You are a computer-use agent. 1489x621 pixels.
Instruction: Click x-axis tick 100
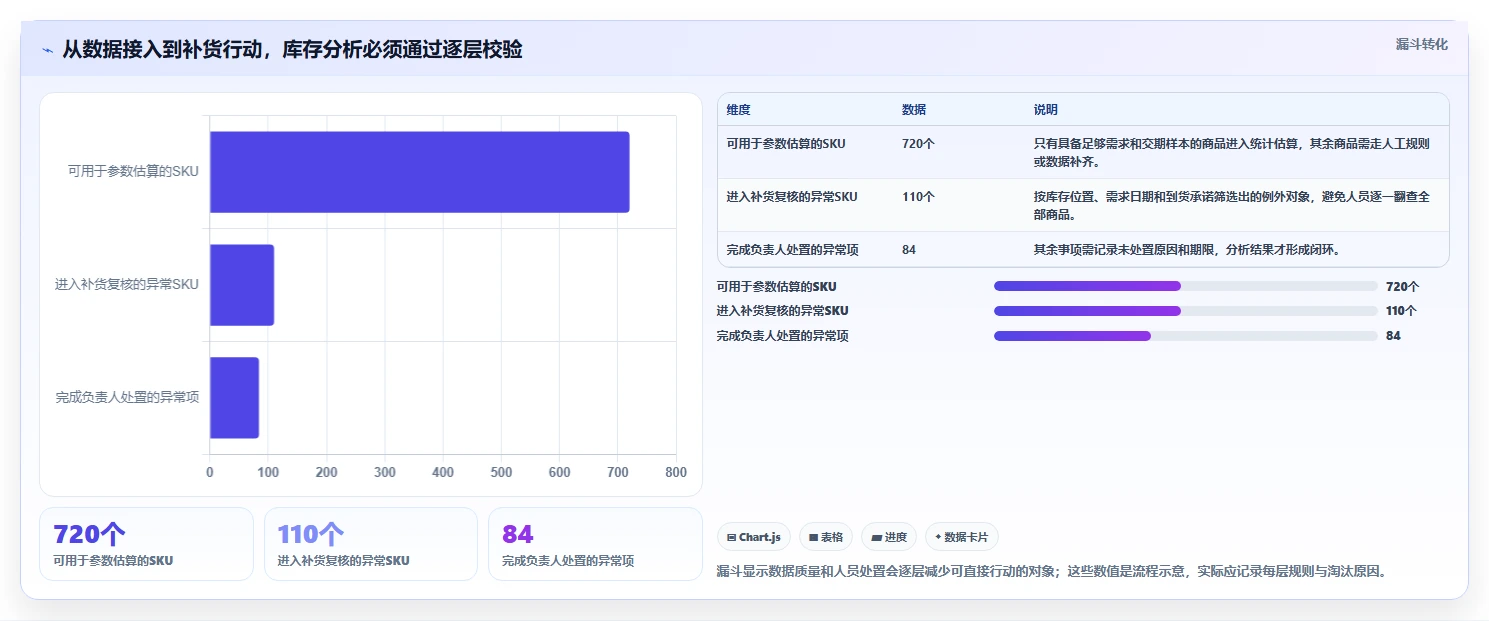click(x=268, y=472)
